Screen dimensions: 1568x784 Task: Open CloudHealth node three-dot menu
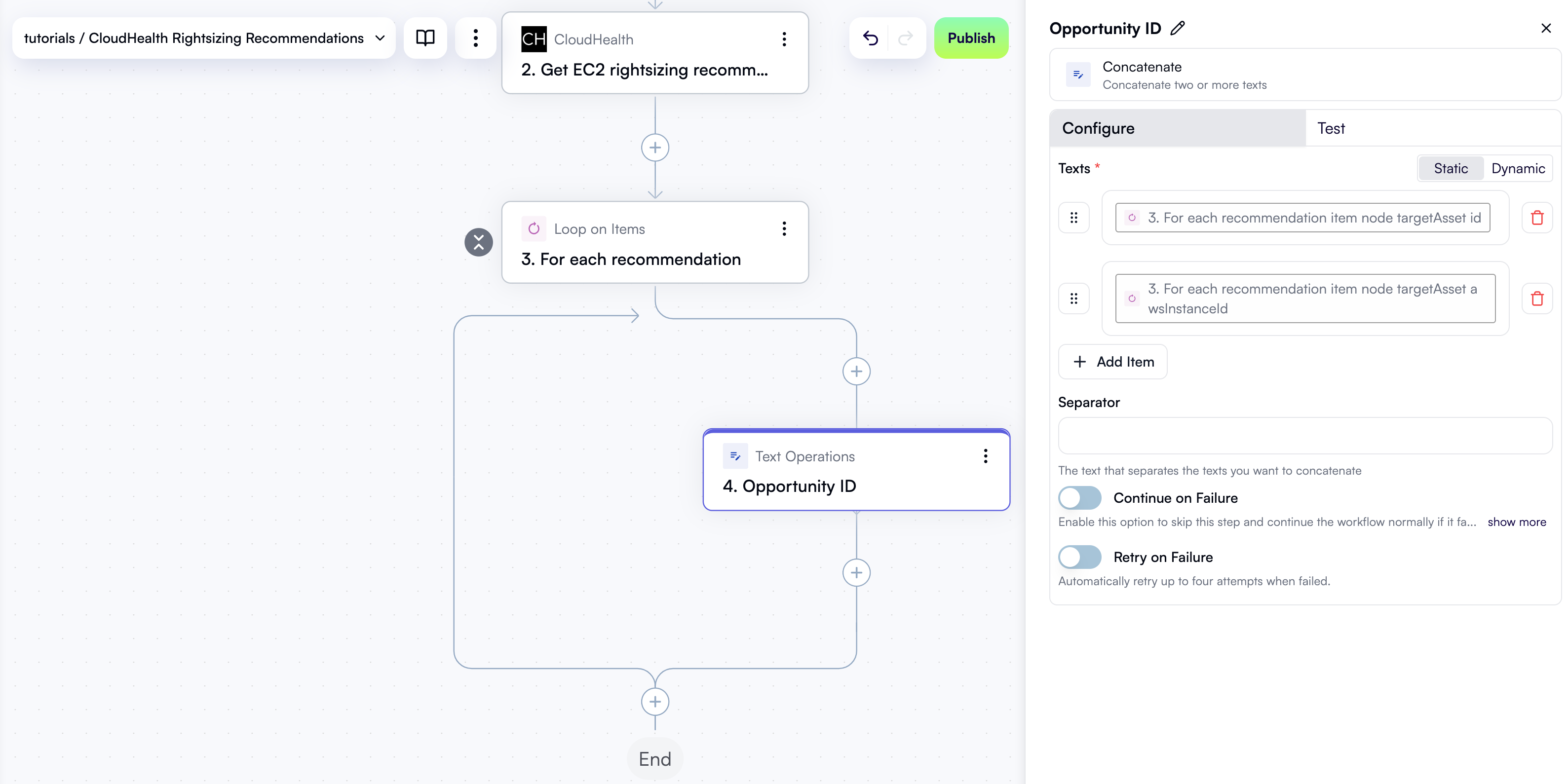pos(784,39)
